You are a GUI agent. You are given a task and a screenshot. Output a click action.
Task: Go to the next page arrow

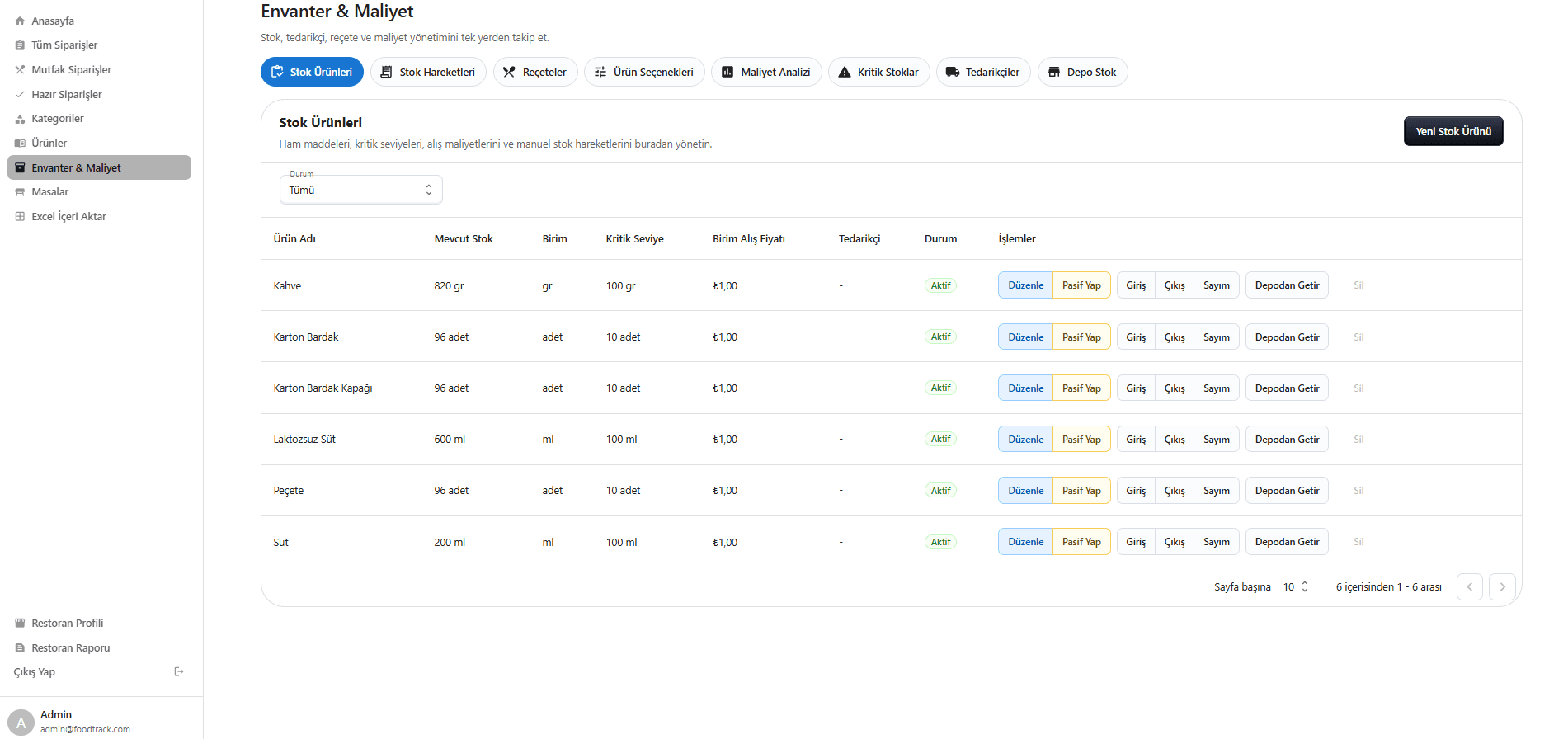tap(1502, 586)
